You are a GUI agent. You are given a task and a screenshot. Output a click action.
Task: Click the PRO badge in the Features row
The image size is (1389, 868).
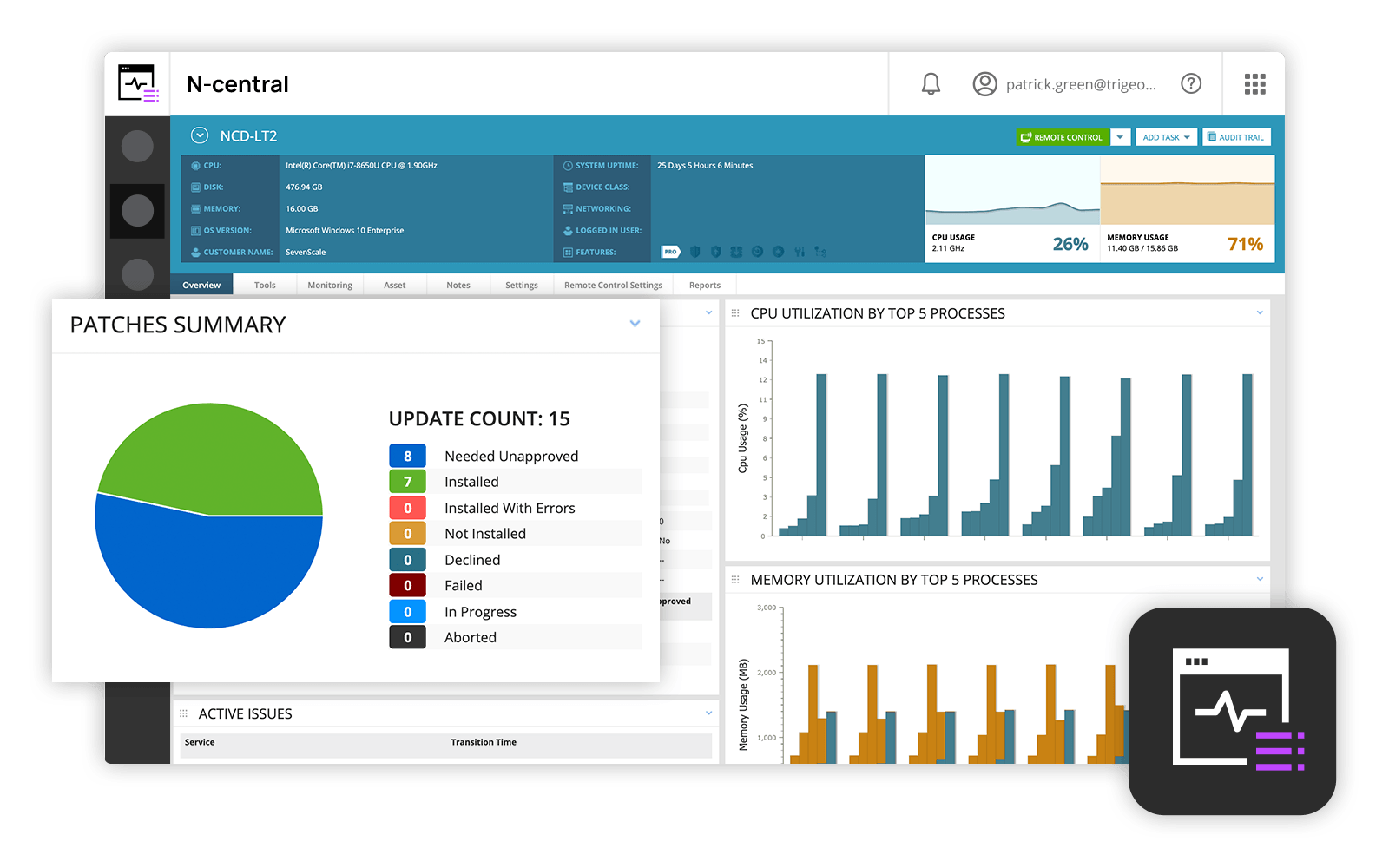pyautogui.click(x=669, y=252)
